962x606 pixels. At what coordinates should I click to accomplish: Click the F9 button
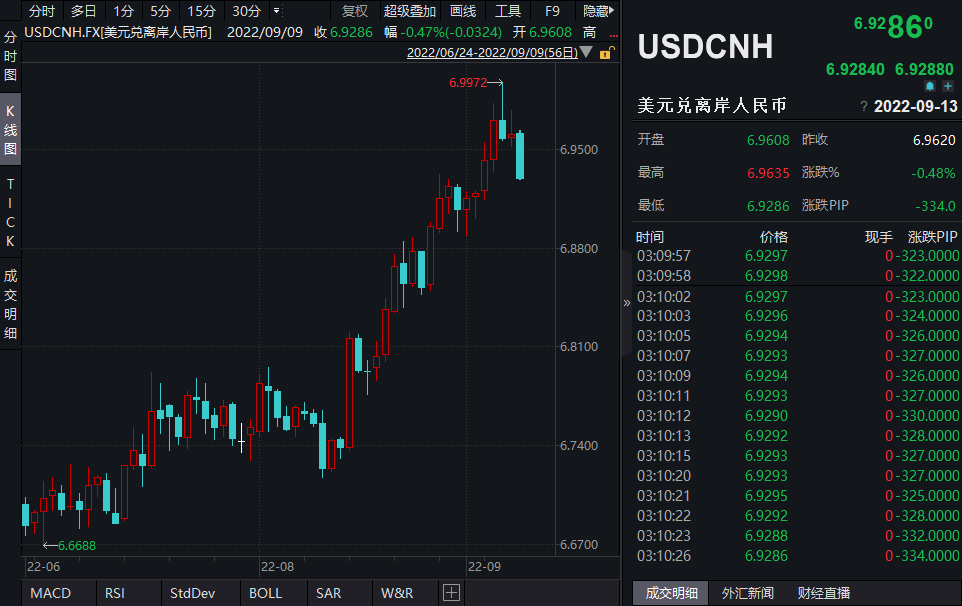click(552, 10)
